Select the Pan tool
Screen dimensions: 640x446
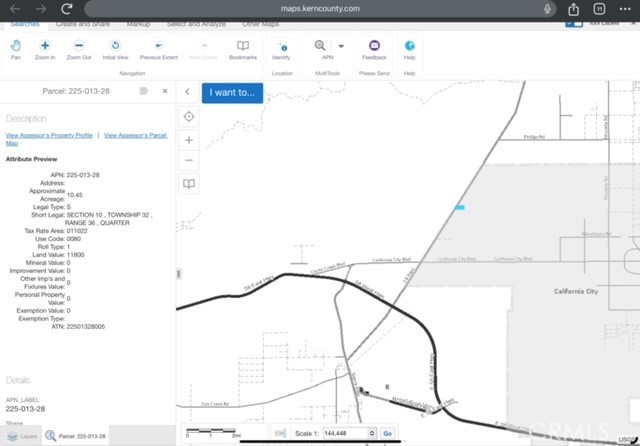click(15, 49)
